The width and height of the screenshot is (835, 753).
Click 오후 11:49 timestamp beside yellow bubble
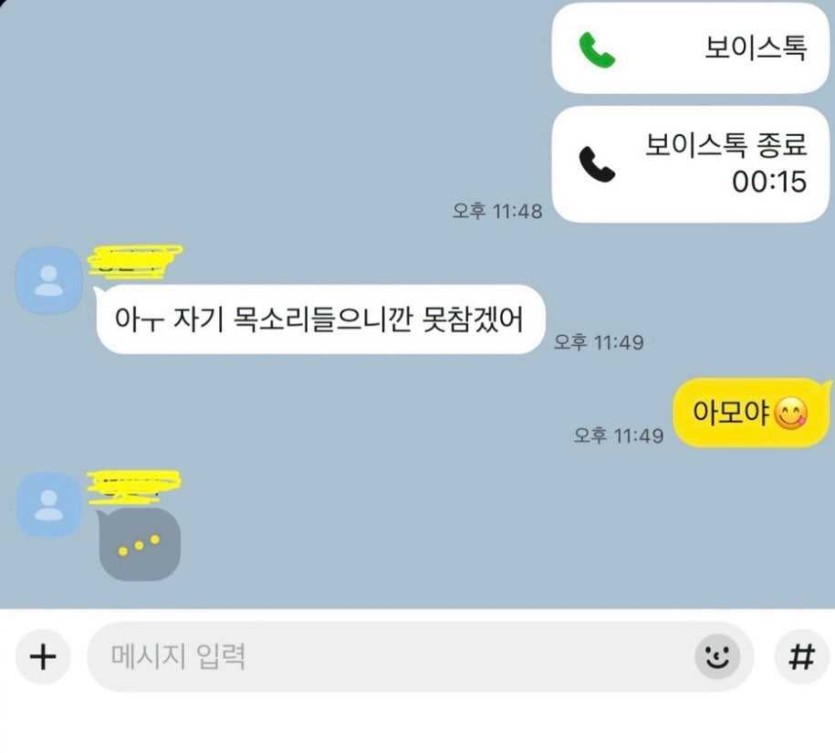click(619, 436)
